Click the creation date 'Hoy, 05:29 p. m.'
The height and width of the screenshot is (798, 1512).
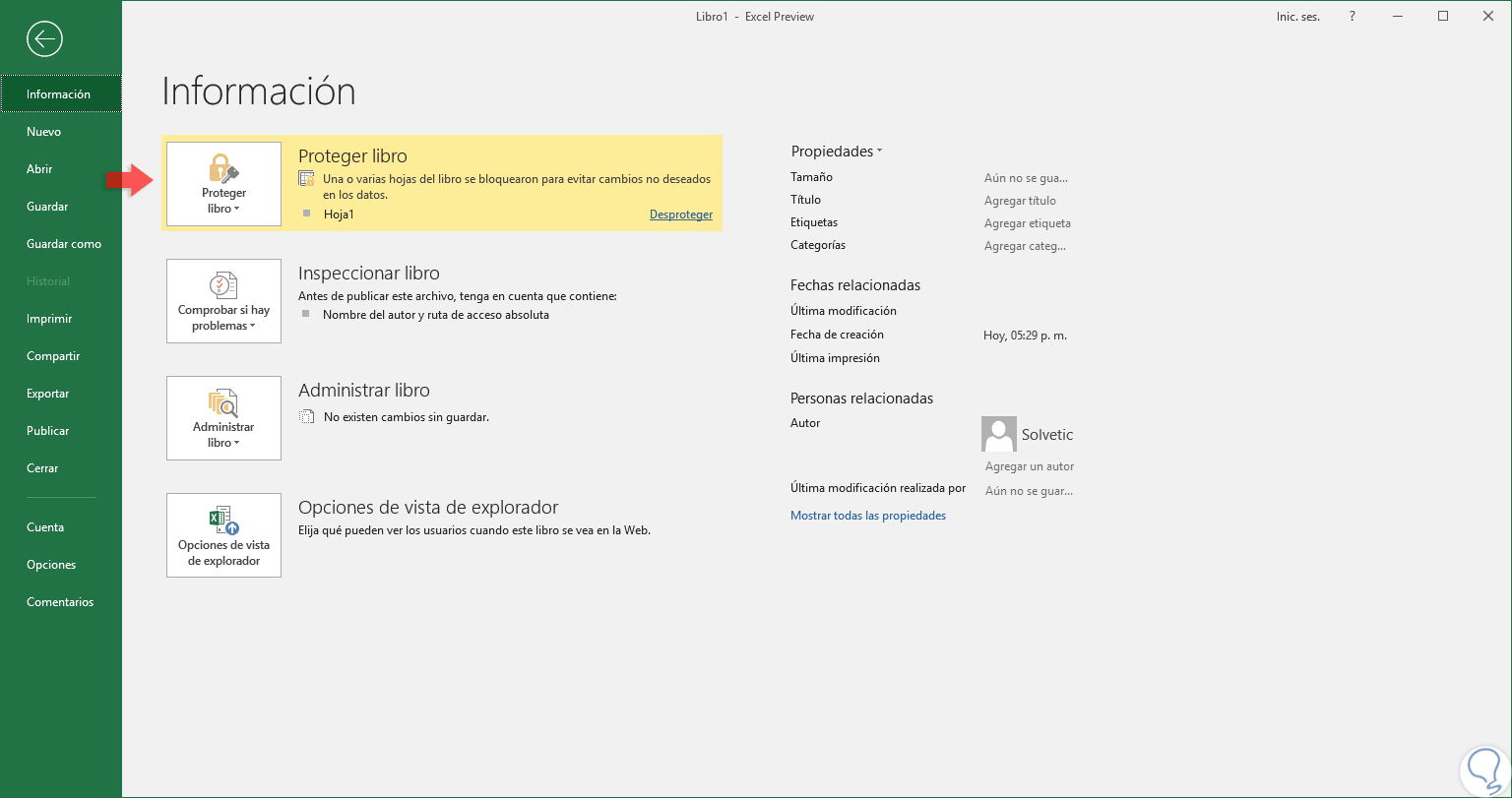[x=1025, y=336]
